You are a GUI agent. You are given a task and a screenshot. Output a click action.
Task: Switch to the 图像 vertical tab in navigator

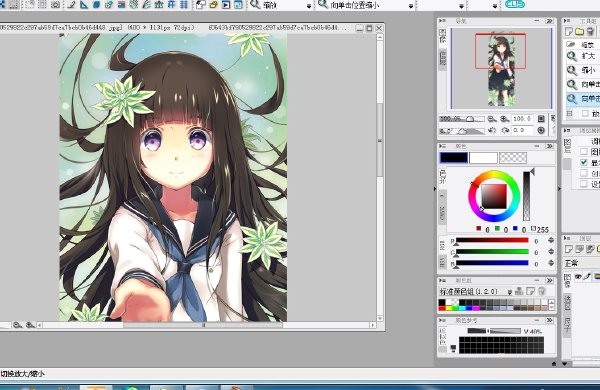click(x=443, y=36)
